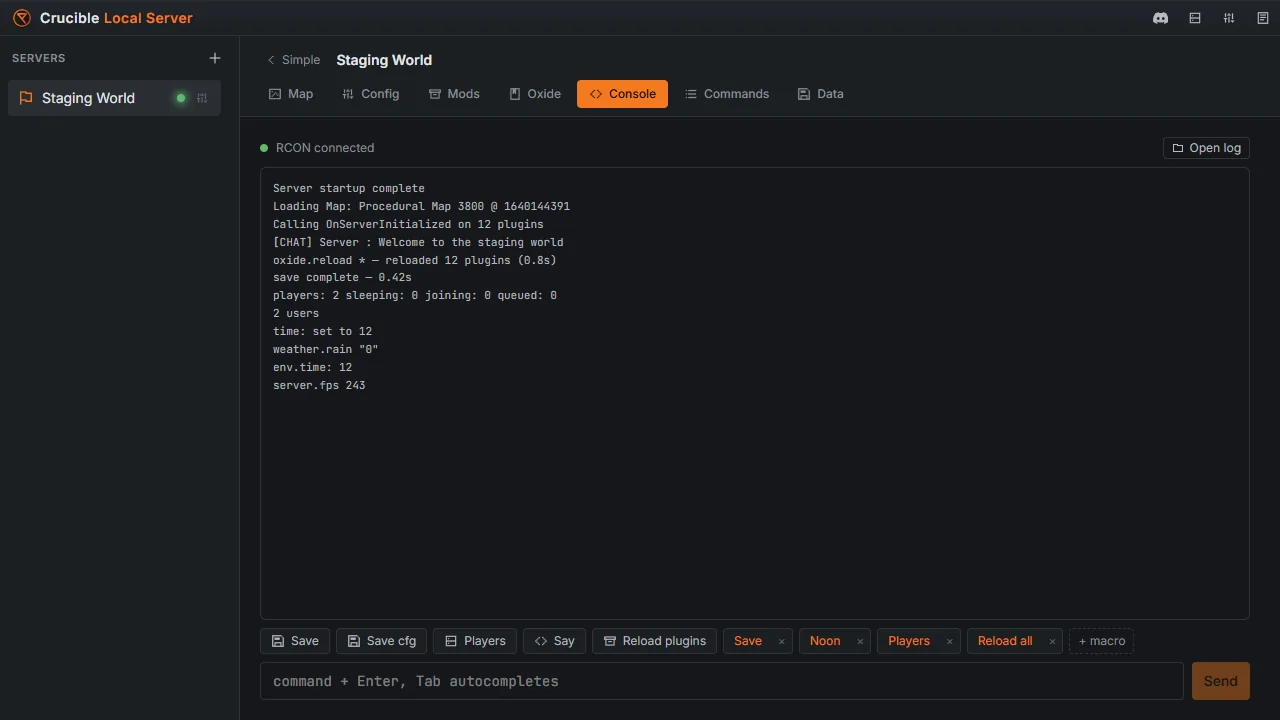Click the 'Server startup complete' log line
The width and height of the screenshot is (1280, 720).
pyautogui.click(x=349, y=188)
